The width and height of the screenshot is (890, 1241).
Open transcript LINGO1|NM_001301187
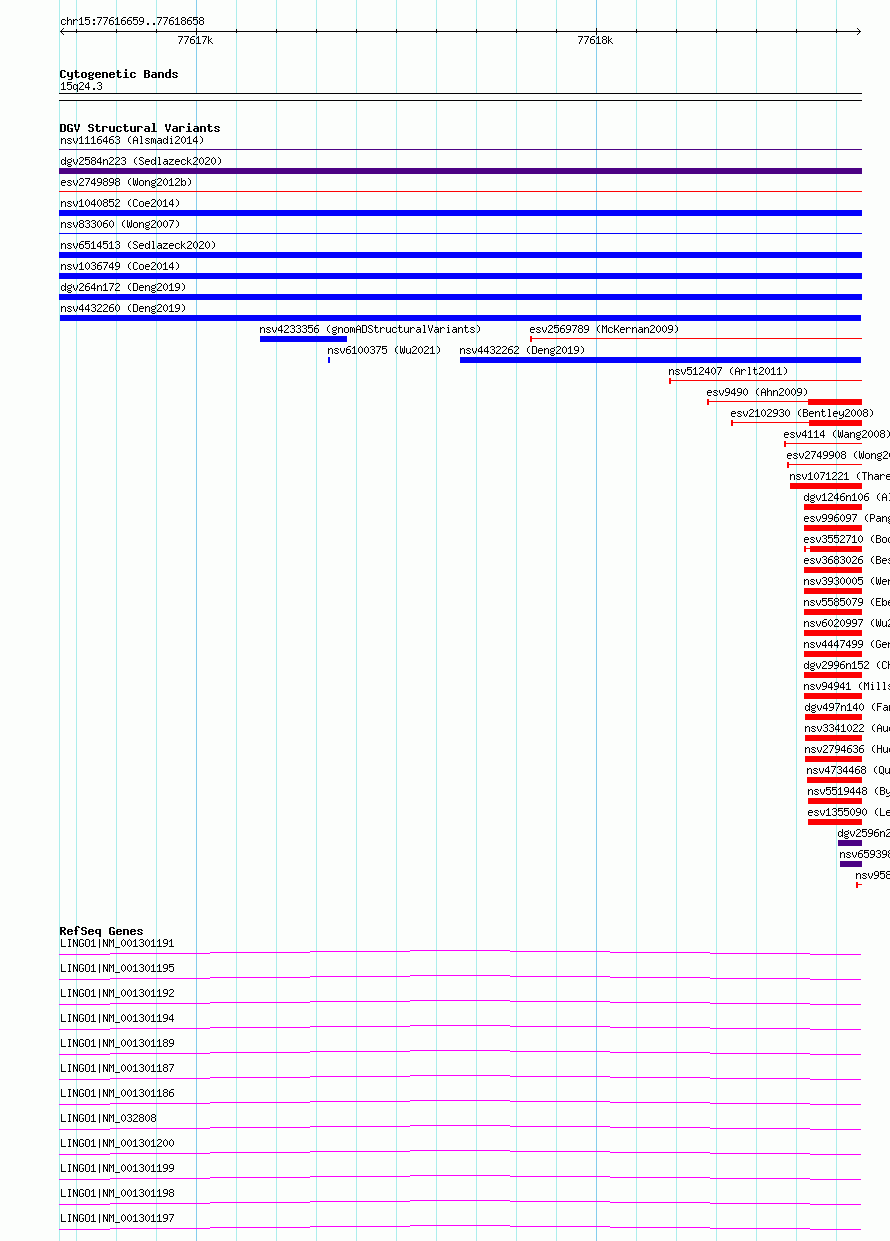pyautogui.click(x=117, y=1069)
